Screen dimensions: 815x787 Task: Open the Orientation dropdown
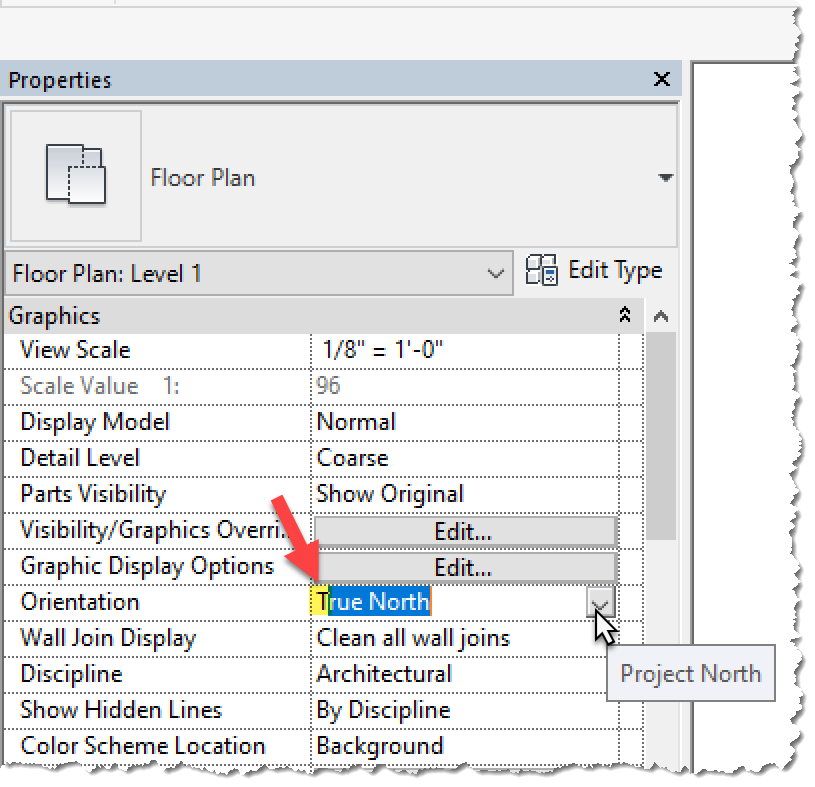600,602
